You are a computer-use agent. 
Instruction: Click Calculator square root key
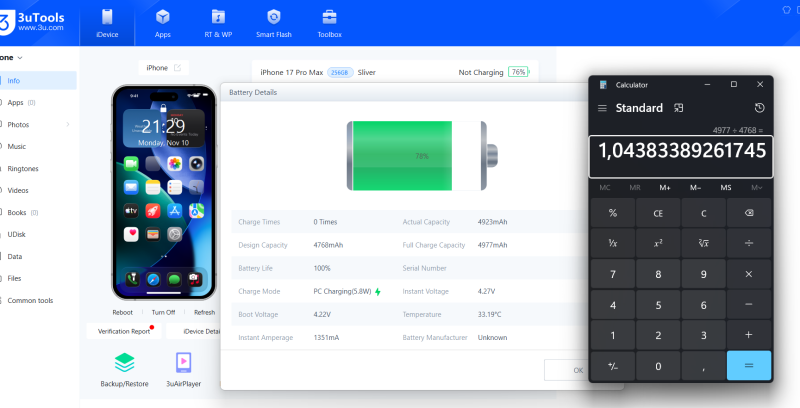704,243
